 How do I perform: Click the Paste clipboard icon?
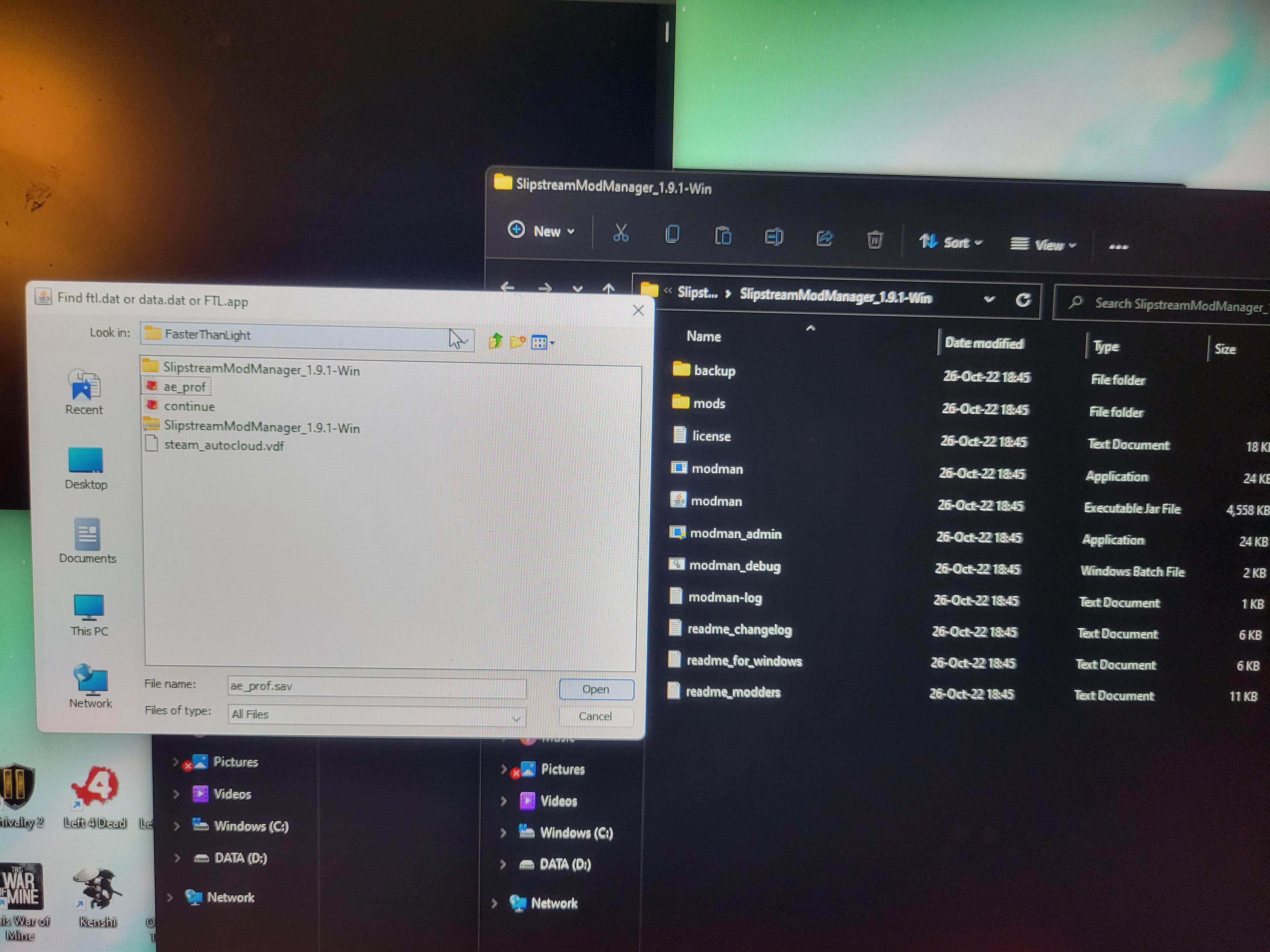[723, 235]
